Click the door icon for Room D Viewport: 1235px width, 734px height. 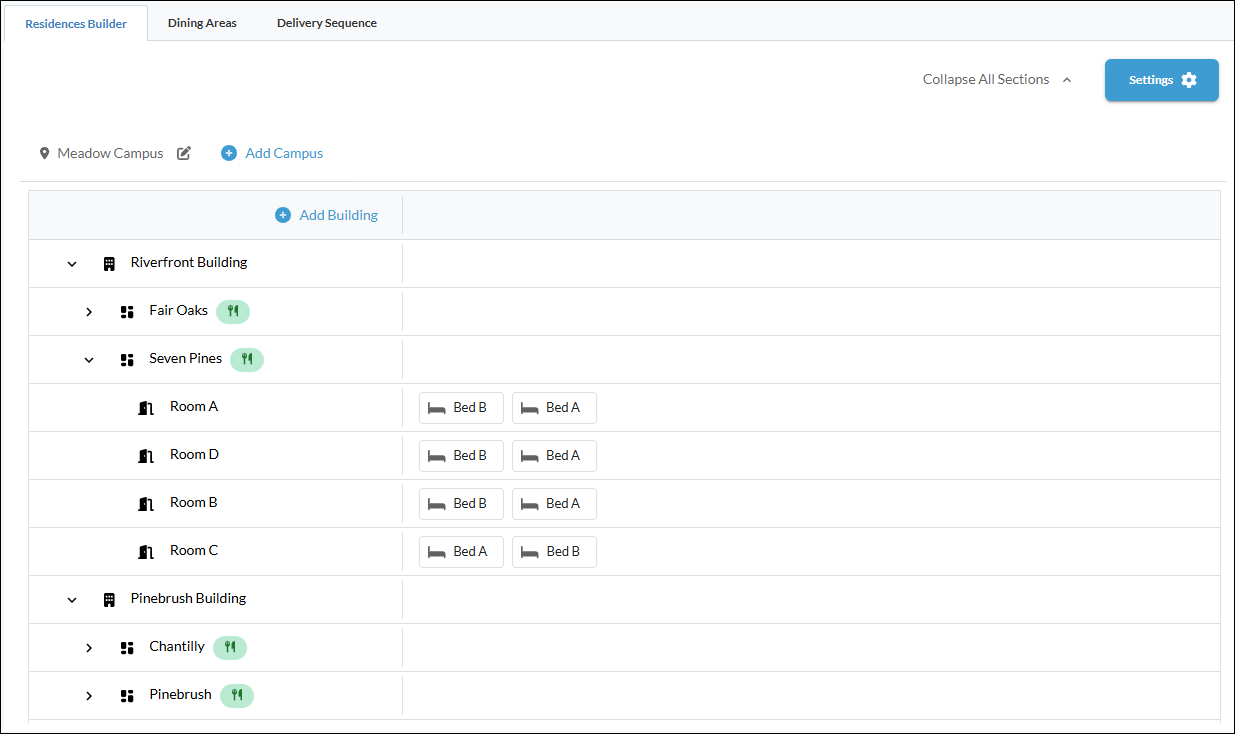pos(146,456)
